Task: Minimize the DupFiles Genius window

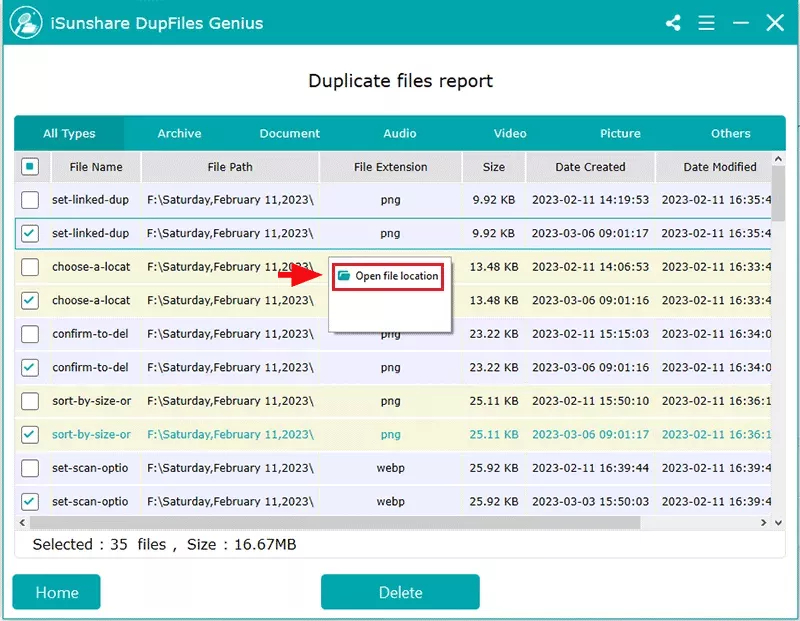Action: [741, 23]
